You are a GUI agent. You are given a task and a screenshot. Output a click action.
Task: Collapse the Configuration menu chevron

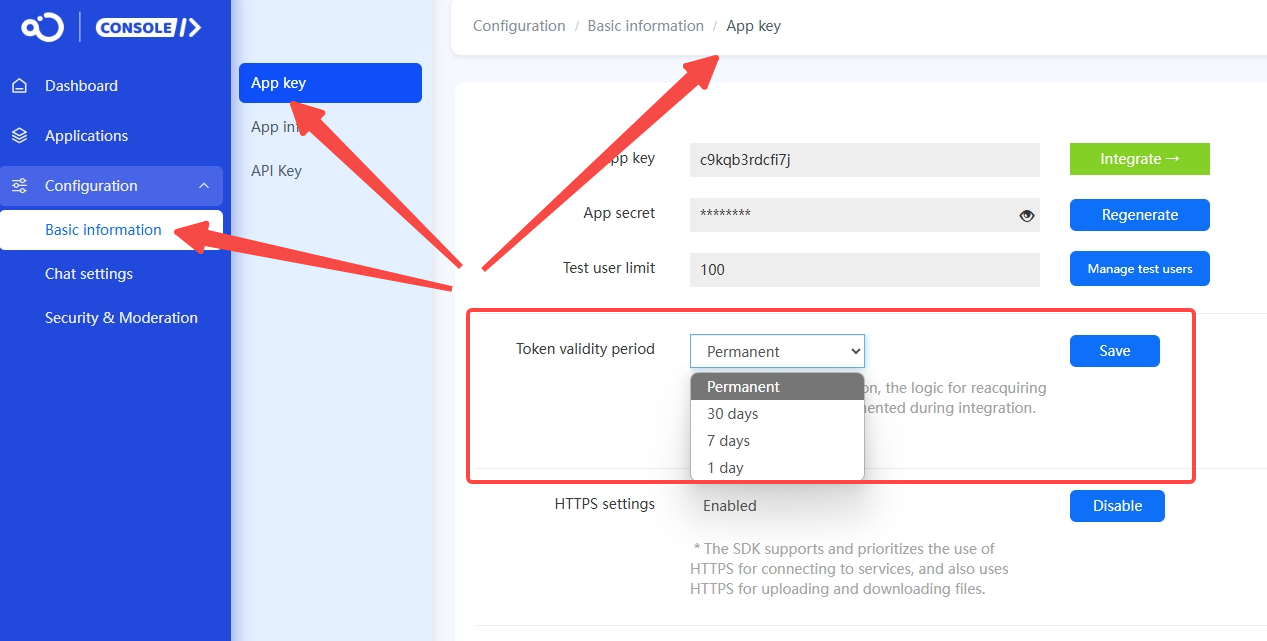click(x=203, y=186)
